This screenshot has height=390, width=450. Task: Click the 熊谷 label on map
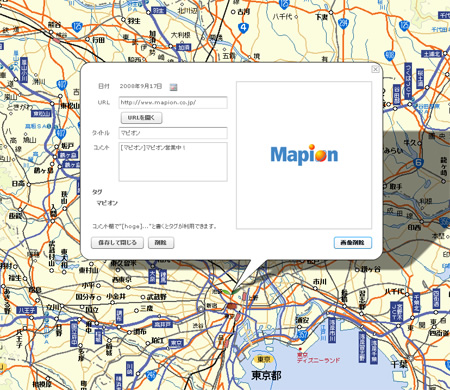(x=54, y=24)
